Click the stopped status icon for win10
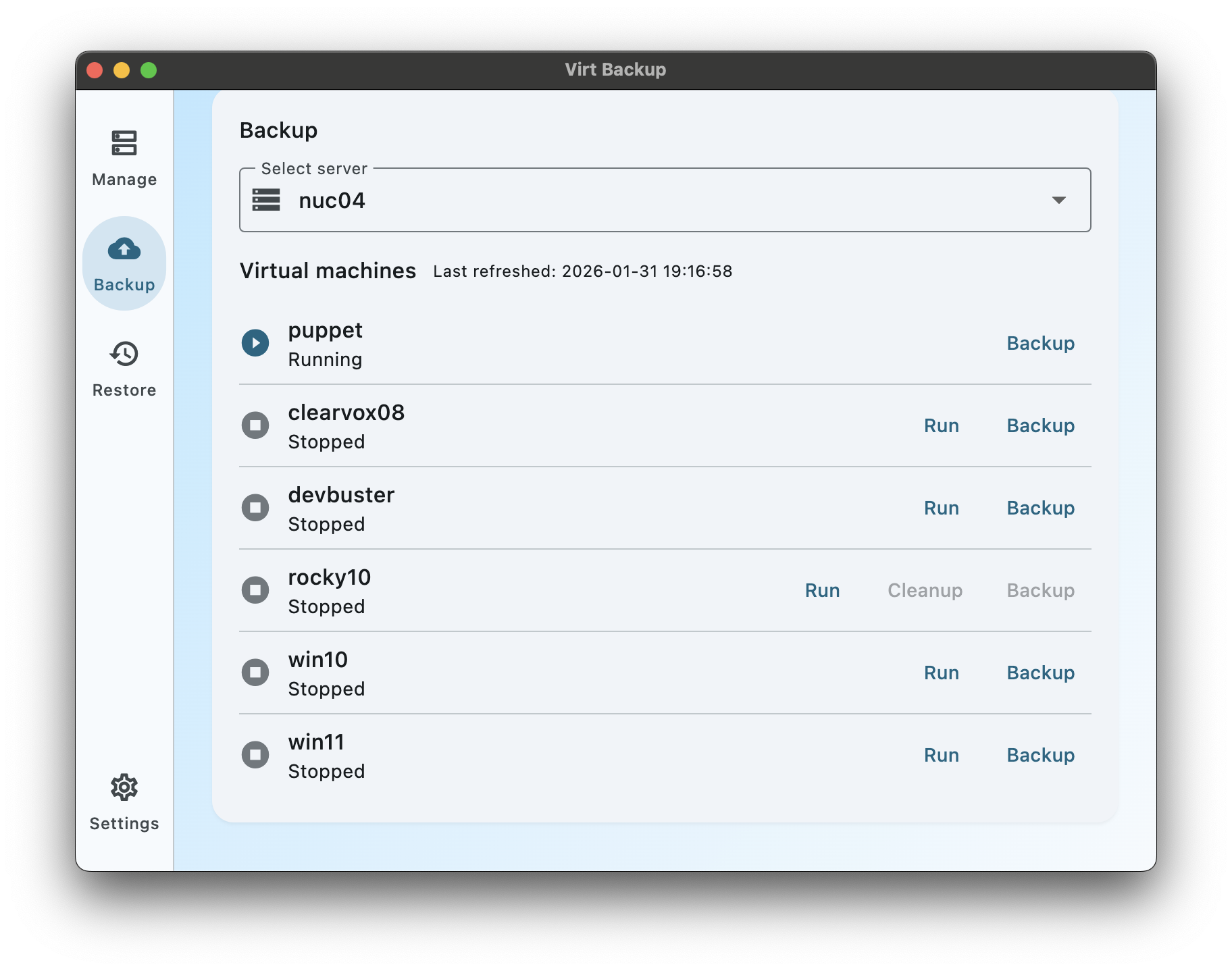The image size is (1232, 971). click(255, 672)
